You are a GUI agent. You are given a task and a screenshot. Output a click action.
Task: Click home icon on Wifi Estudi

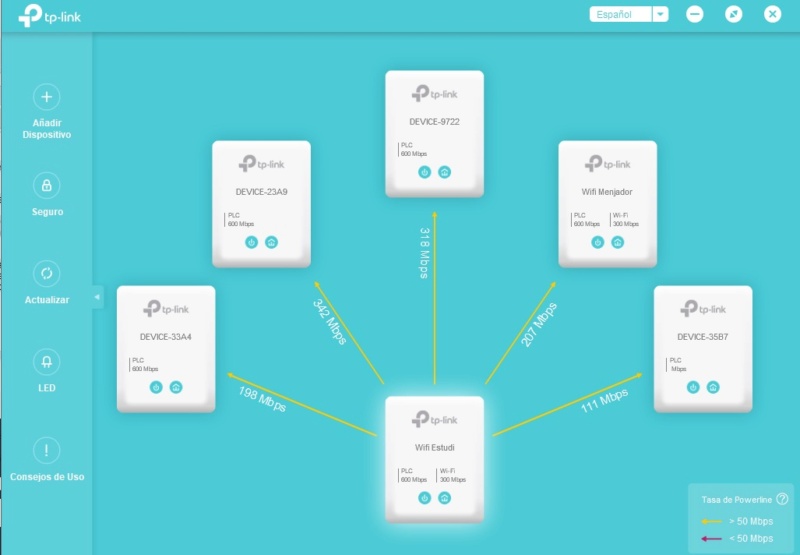tap(444, 498)
